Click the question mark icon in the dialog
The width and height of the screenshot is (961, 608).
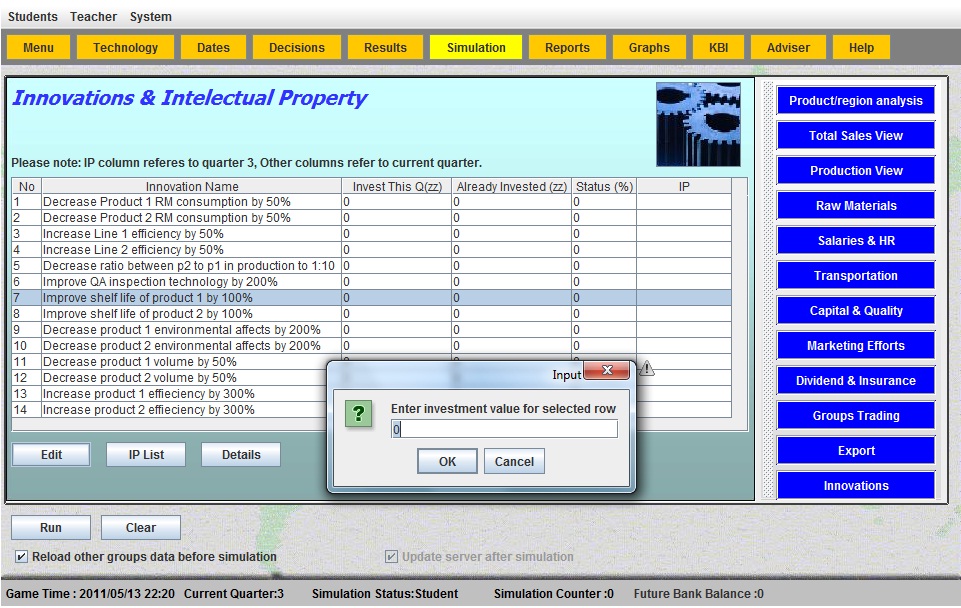pos(359,414)
